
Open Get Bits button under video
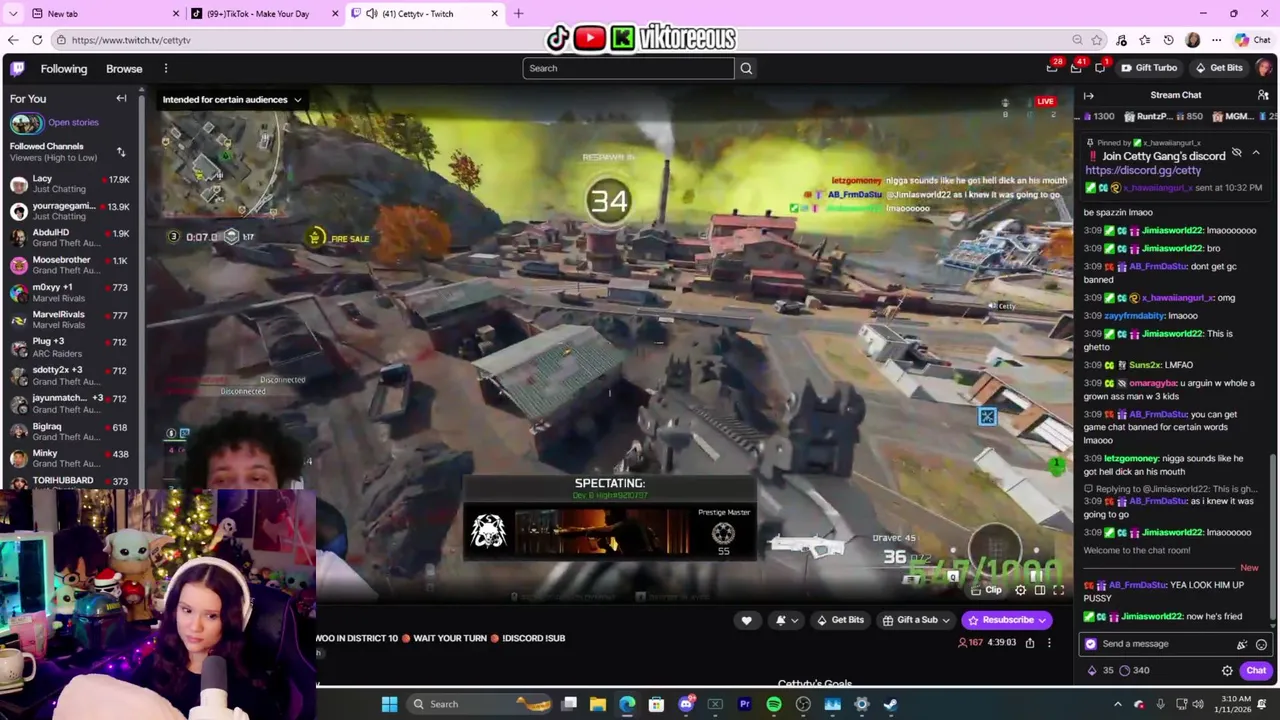(x=840, y=620)
